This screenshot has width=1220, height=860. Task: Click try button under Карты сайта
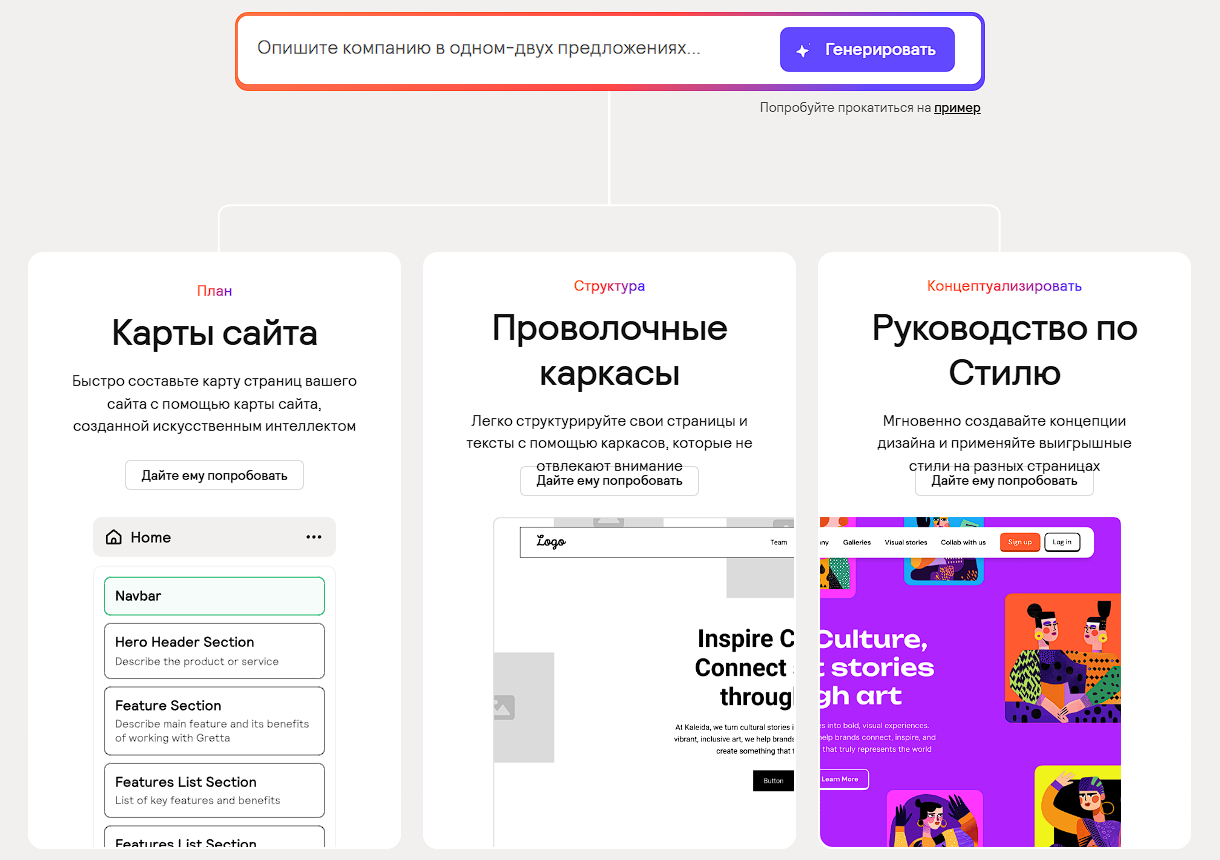[x=214, y=475]
